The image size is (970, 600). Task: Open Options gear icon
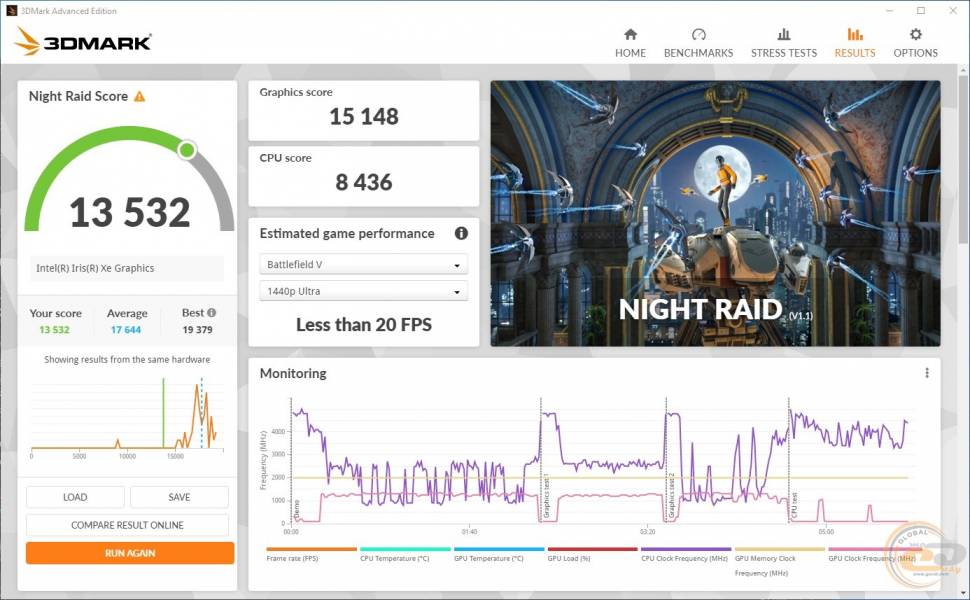coord(916,34)
